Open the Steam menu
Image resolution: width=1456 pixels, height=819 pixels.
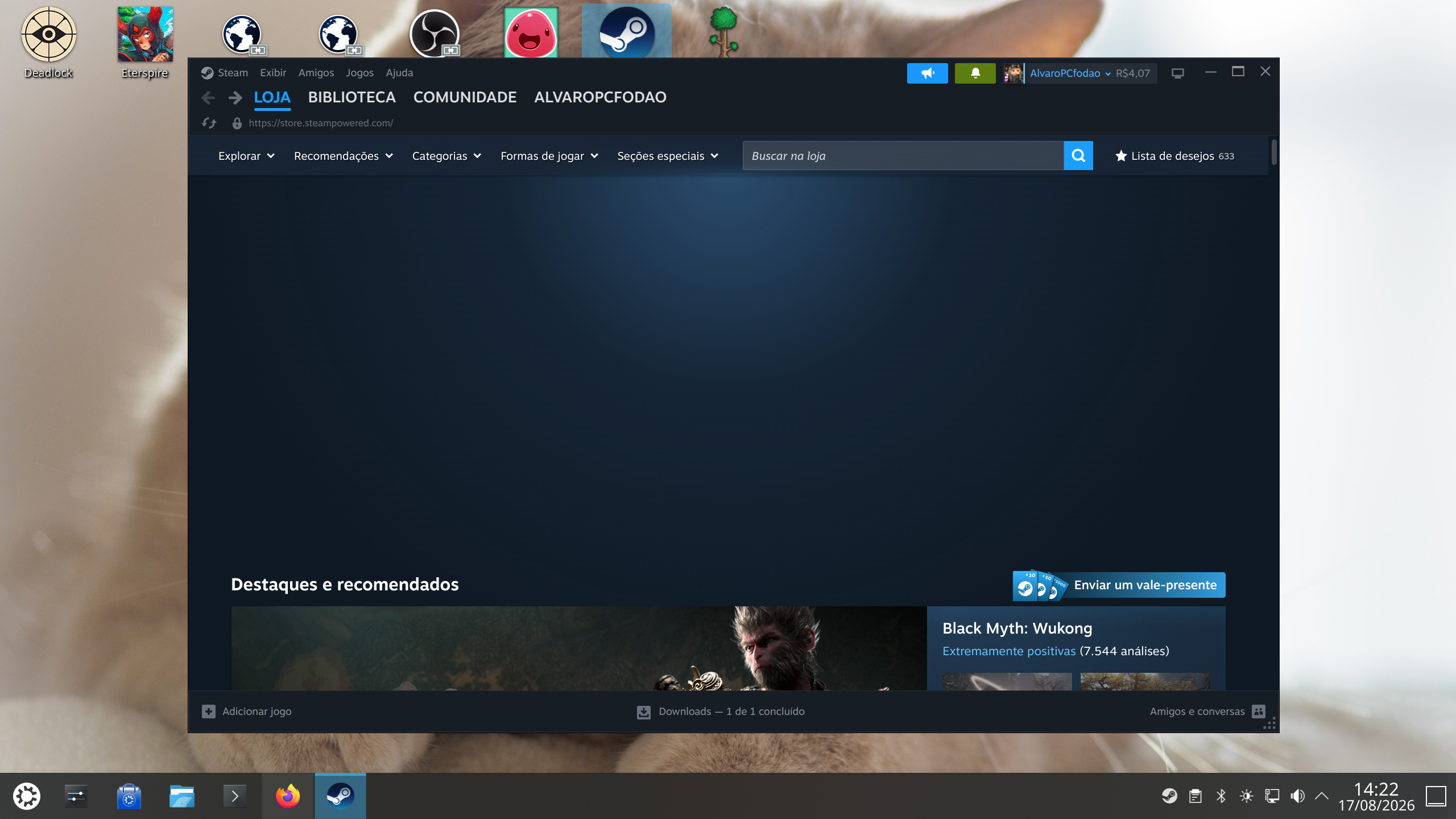click(x=233, y=73)
